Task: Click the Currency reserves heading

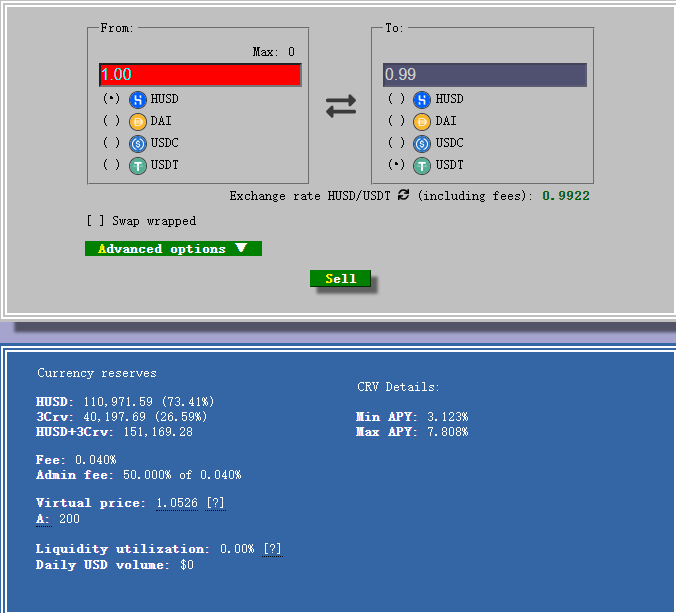Action: click(97, 373)
